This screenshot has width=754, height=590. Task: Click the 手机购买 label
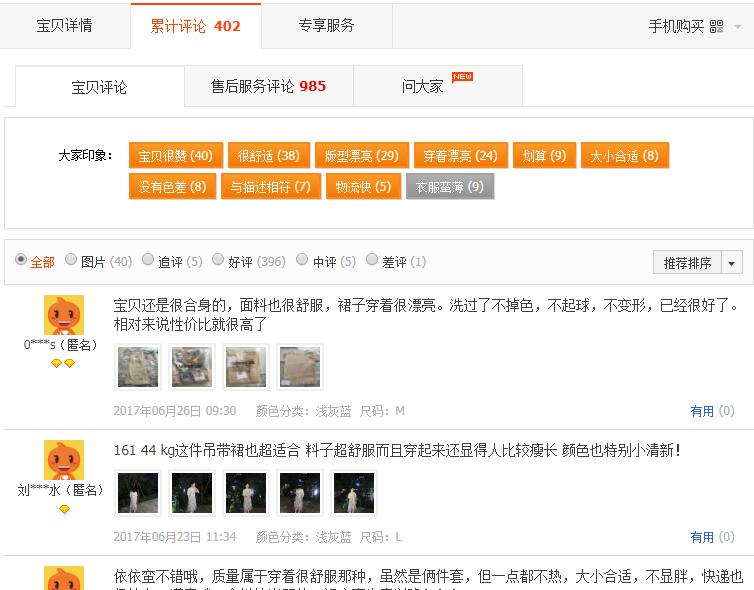click(676, 26)
